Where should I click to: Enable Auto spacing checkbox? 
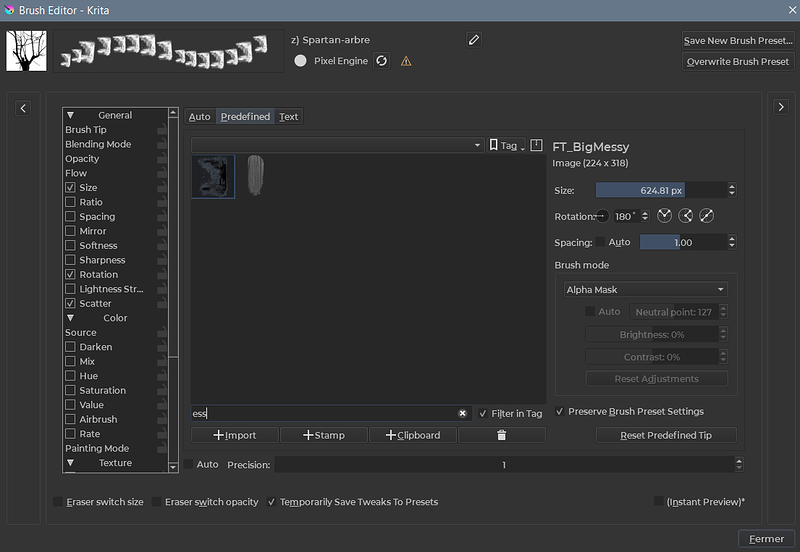601,242
